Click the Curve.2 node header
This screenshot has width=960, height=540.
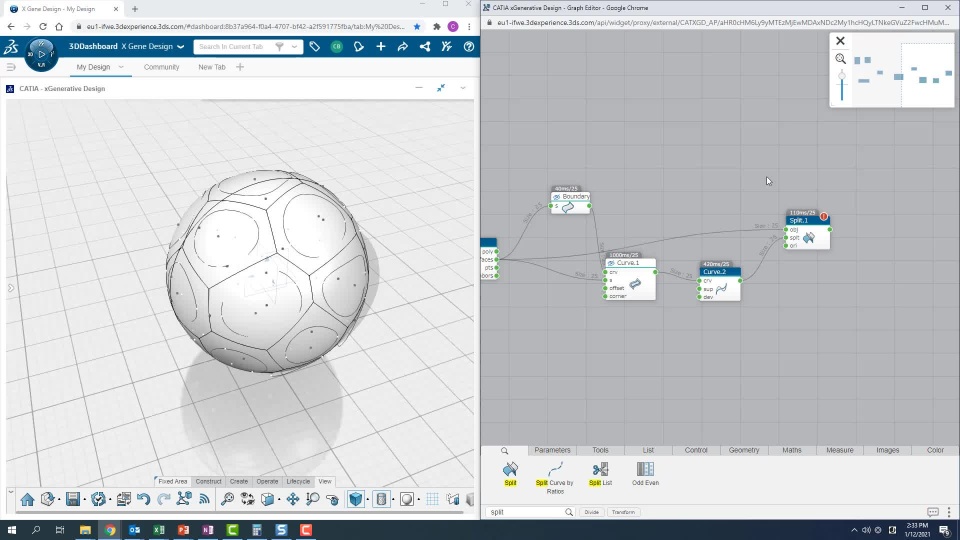pos(719,271)
